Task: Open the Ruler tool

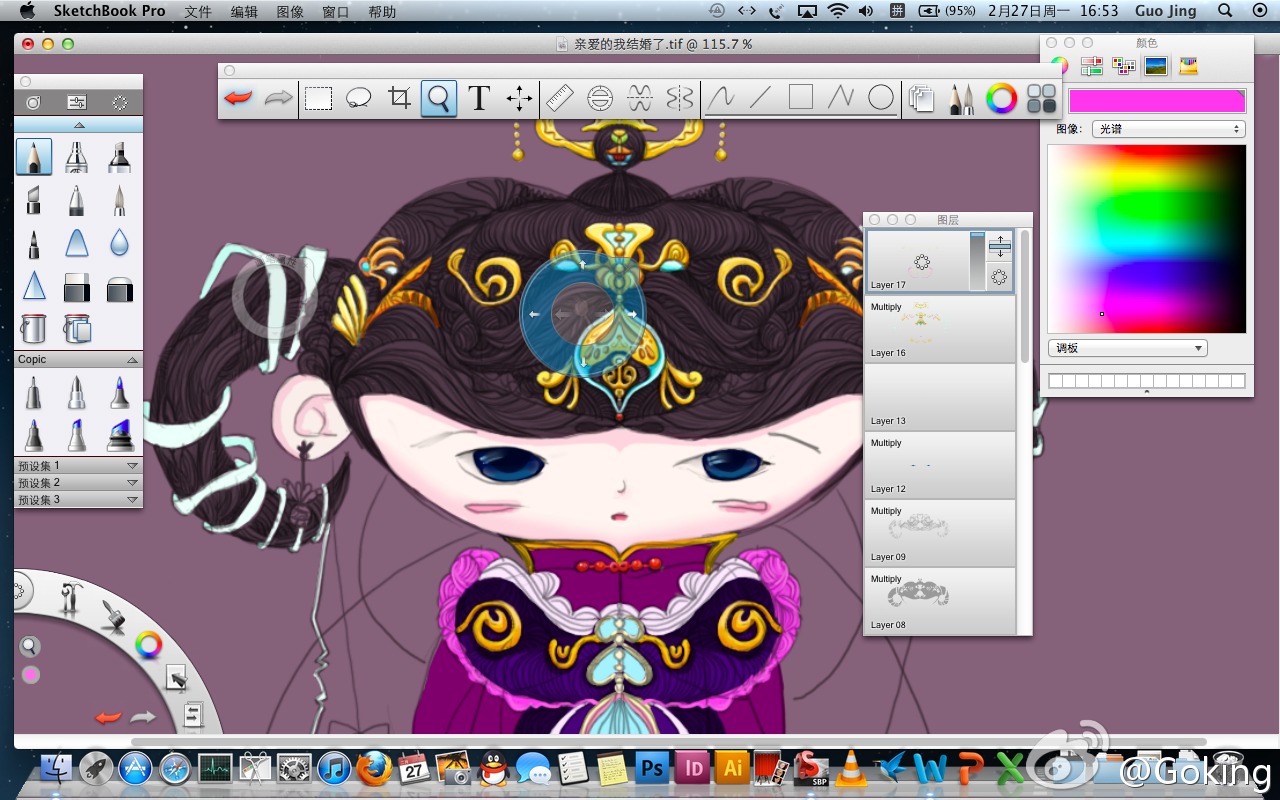Action: (x=560, y=98)
